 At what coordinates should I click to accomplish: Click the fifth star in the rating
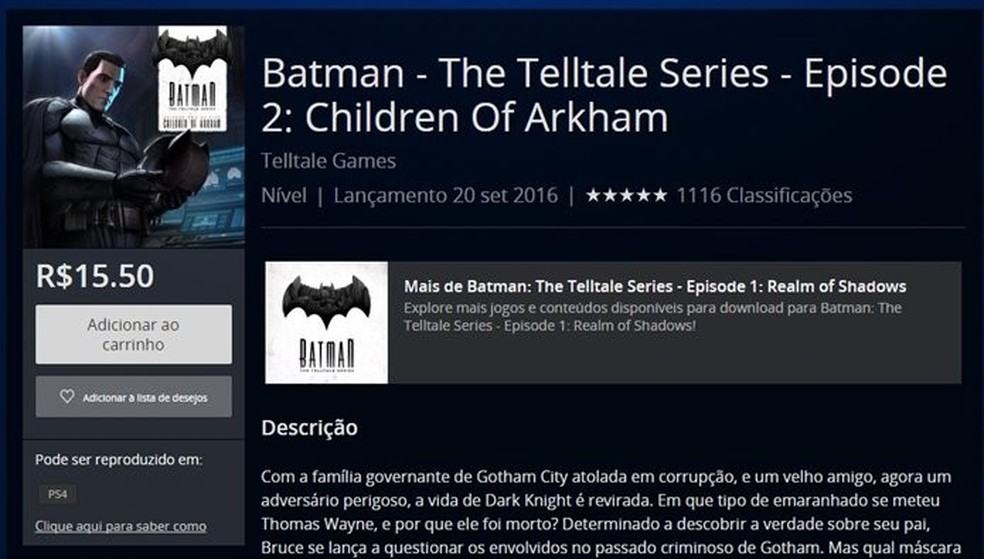[660, 195]
